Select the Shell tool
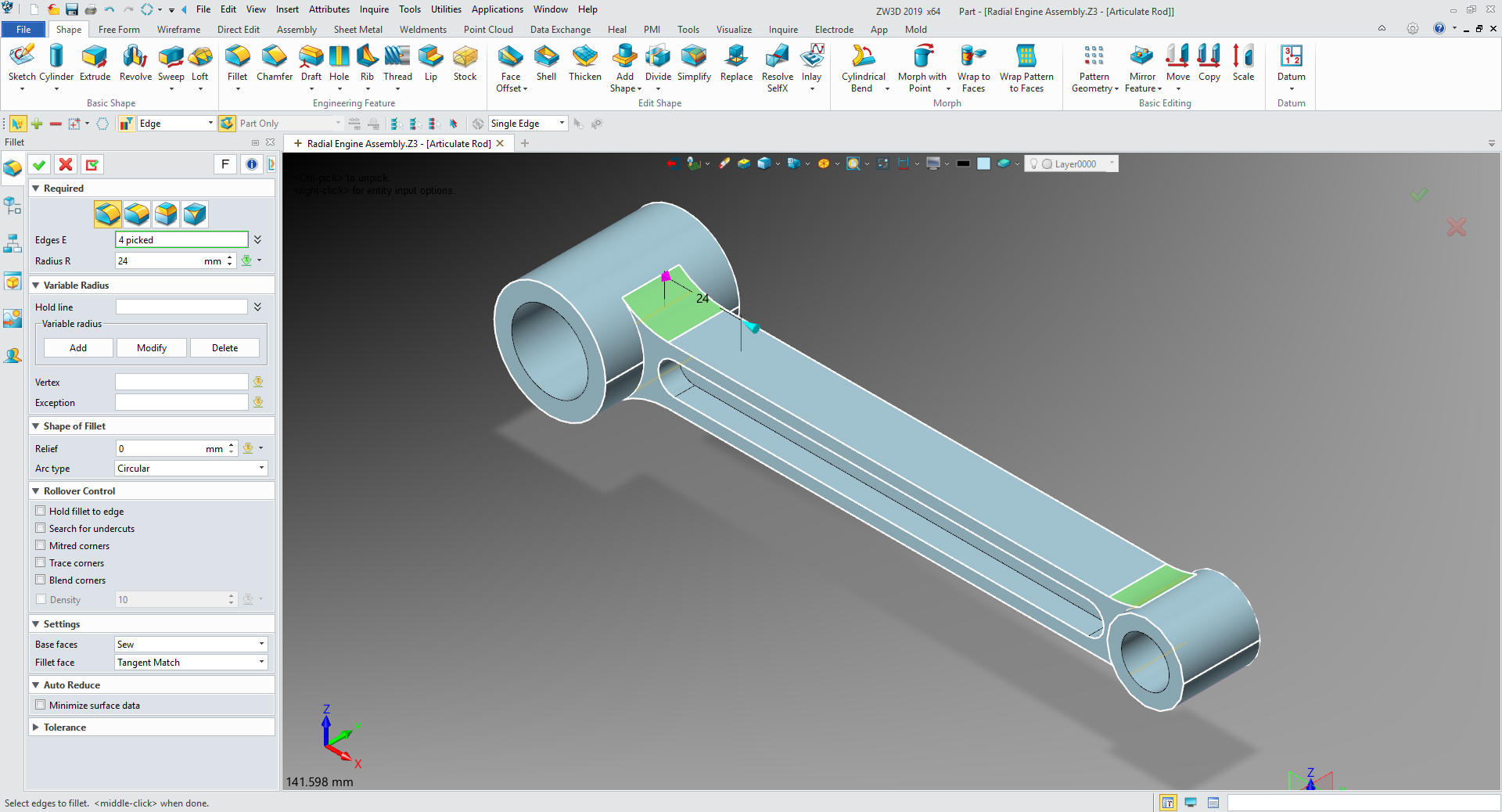Screen dimensions: 1502x812 coord(546,63)
